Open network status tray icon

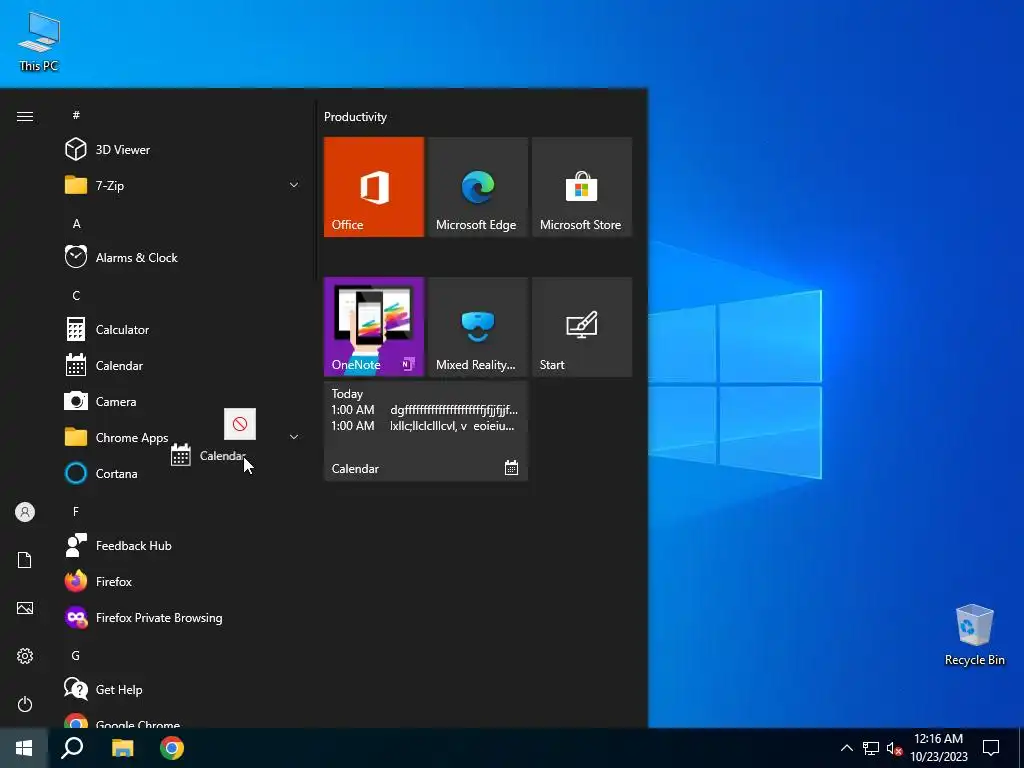[871, 748]
